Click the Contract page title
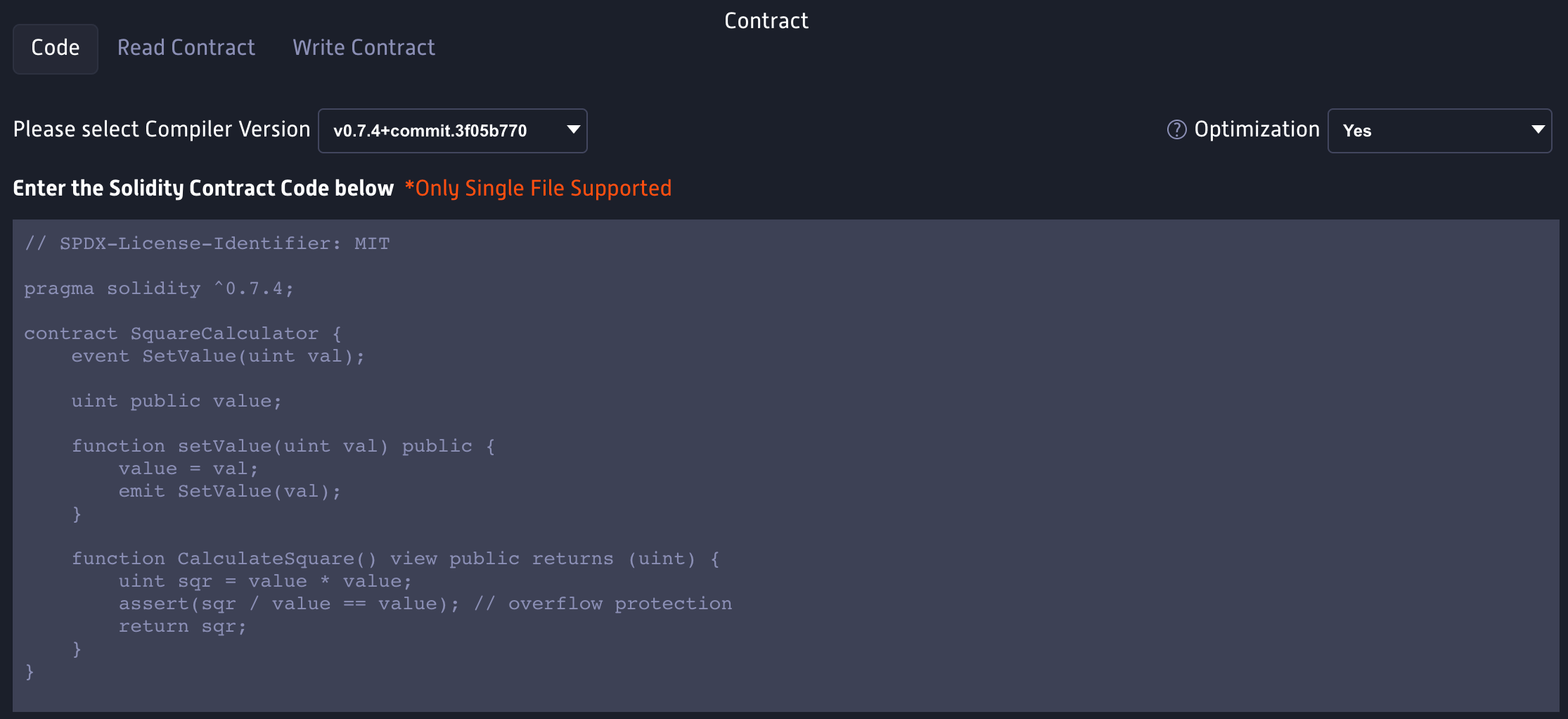Viewport: 1568px width, 719px height. pyautogui.click(x=766, y=20)
